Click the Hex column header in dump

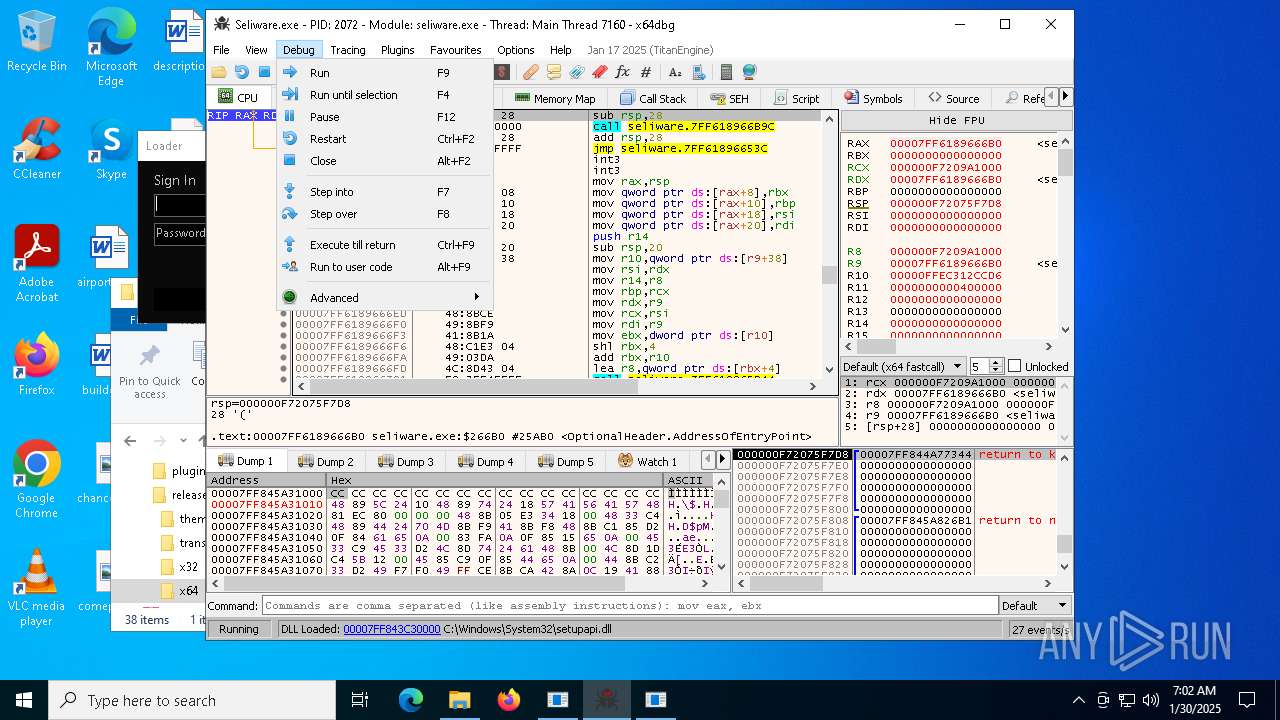(496, 480)
